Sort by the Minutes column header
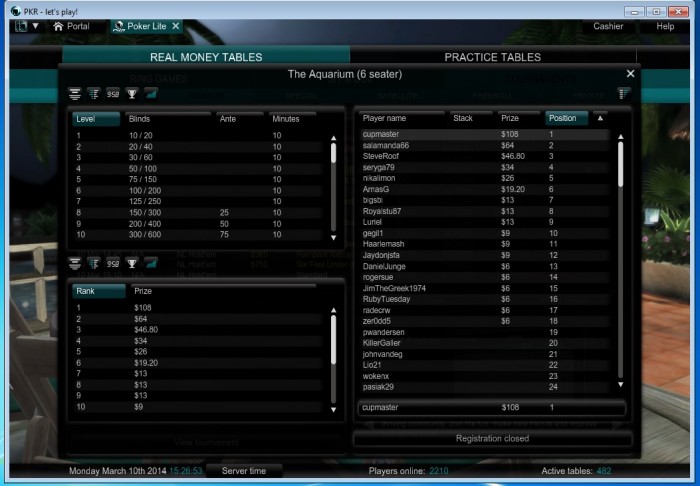This screenshot has height=486, width=700. click(x=292, y=119)
